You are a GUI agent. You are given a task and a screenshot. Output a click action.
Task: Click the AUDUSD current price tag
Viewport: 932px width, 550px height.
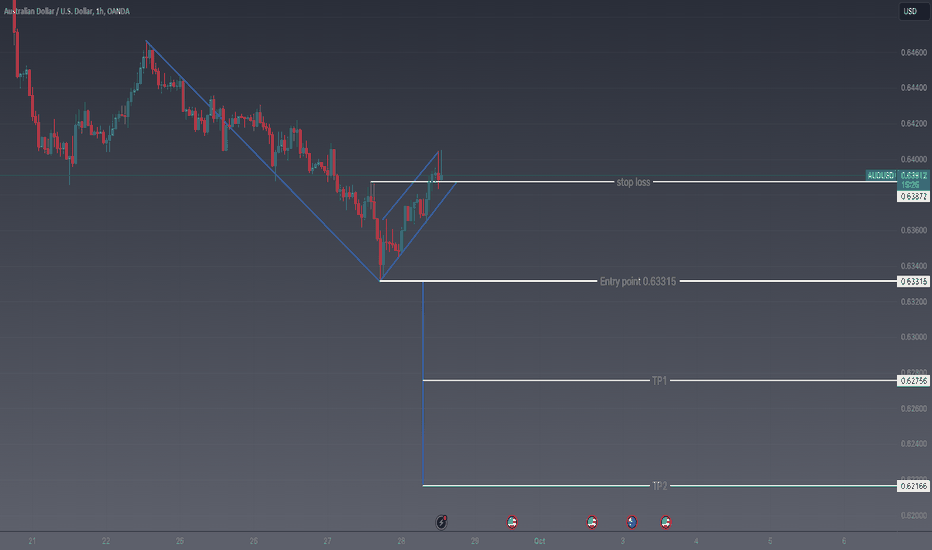pos(881,175)
